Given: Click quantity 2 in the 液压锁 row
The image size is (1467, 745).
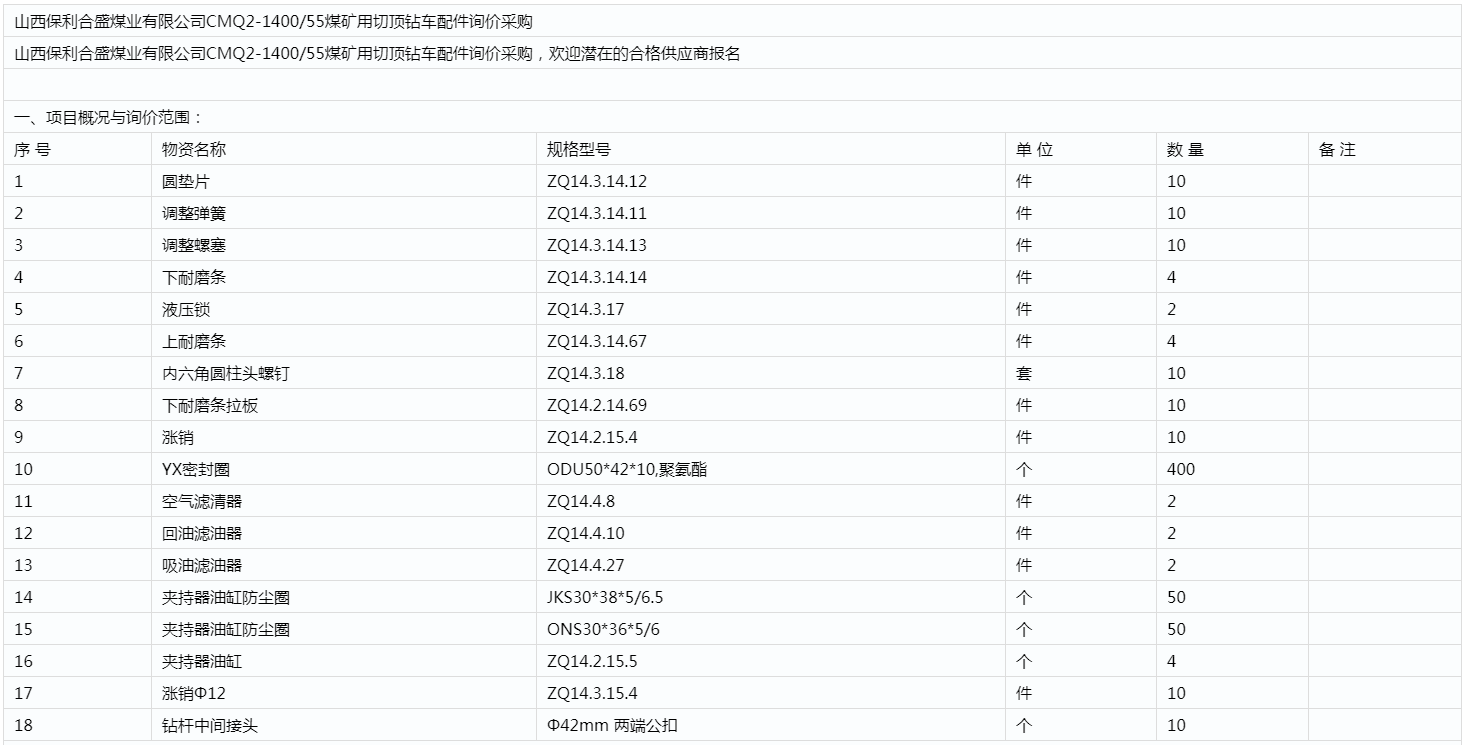Looking at the screenshot, I should tap(1172, 310).
